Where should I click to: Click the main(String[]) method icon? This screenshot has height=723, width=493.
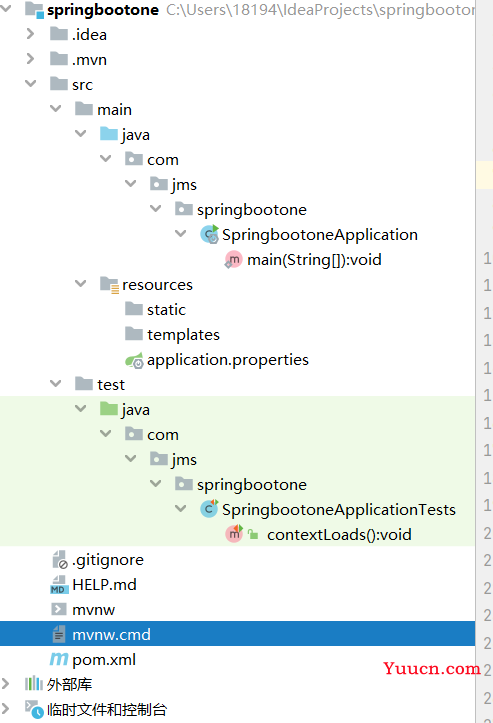[x=233, y=260]
